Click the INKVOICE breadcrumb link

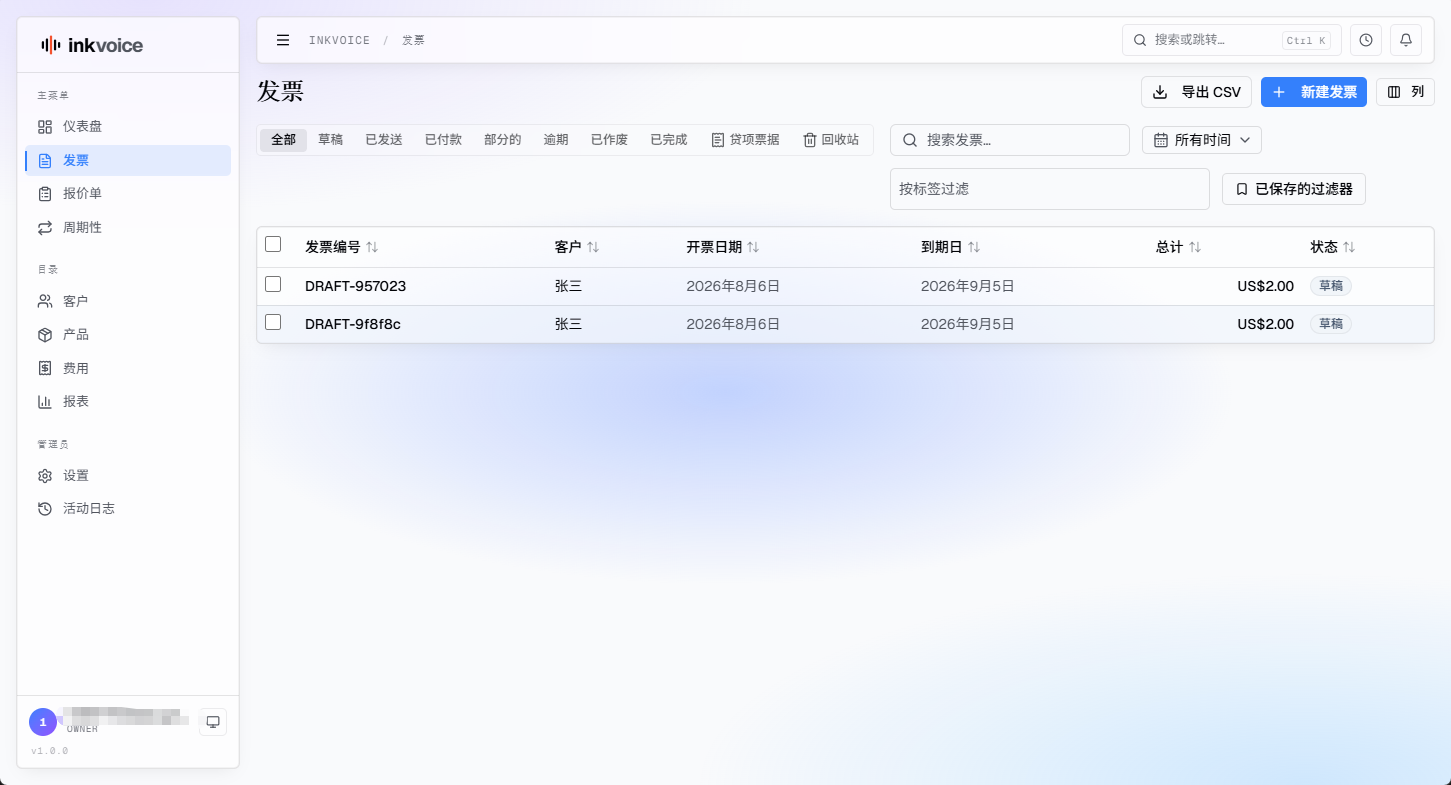pos(339,40)
